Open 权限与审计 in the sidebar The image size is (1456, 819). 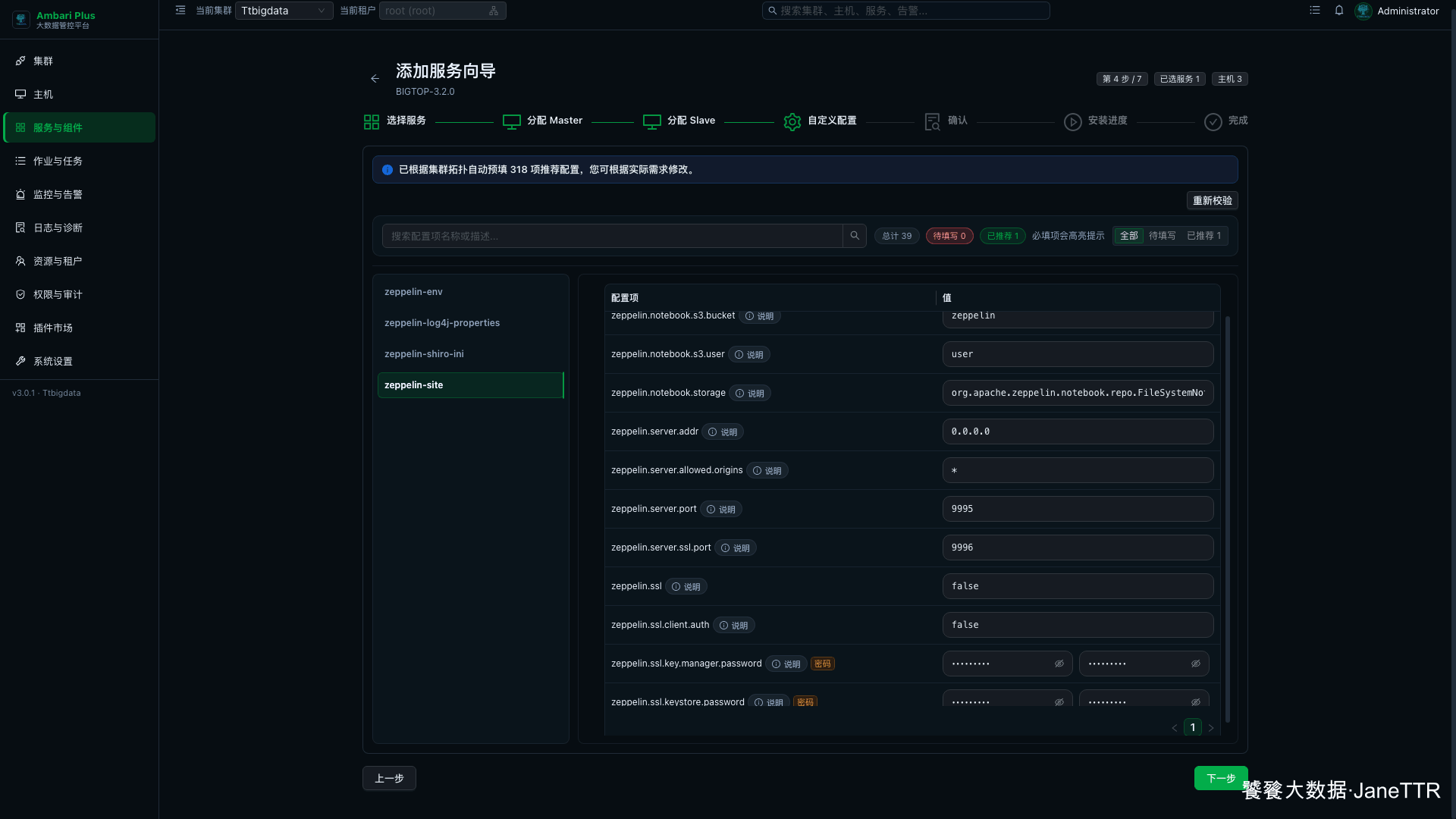point(79,294)
